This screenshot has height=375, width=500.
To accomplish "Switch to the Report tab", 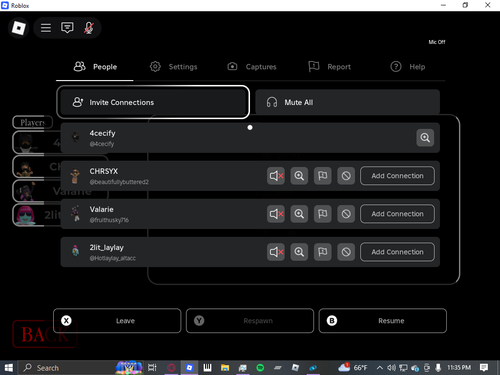I will click(x=329, y=67).
